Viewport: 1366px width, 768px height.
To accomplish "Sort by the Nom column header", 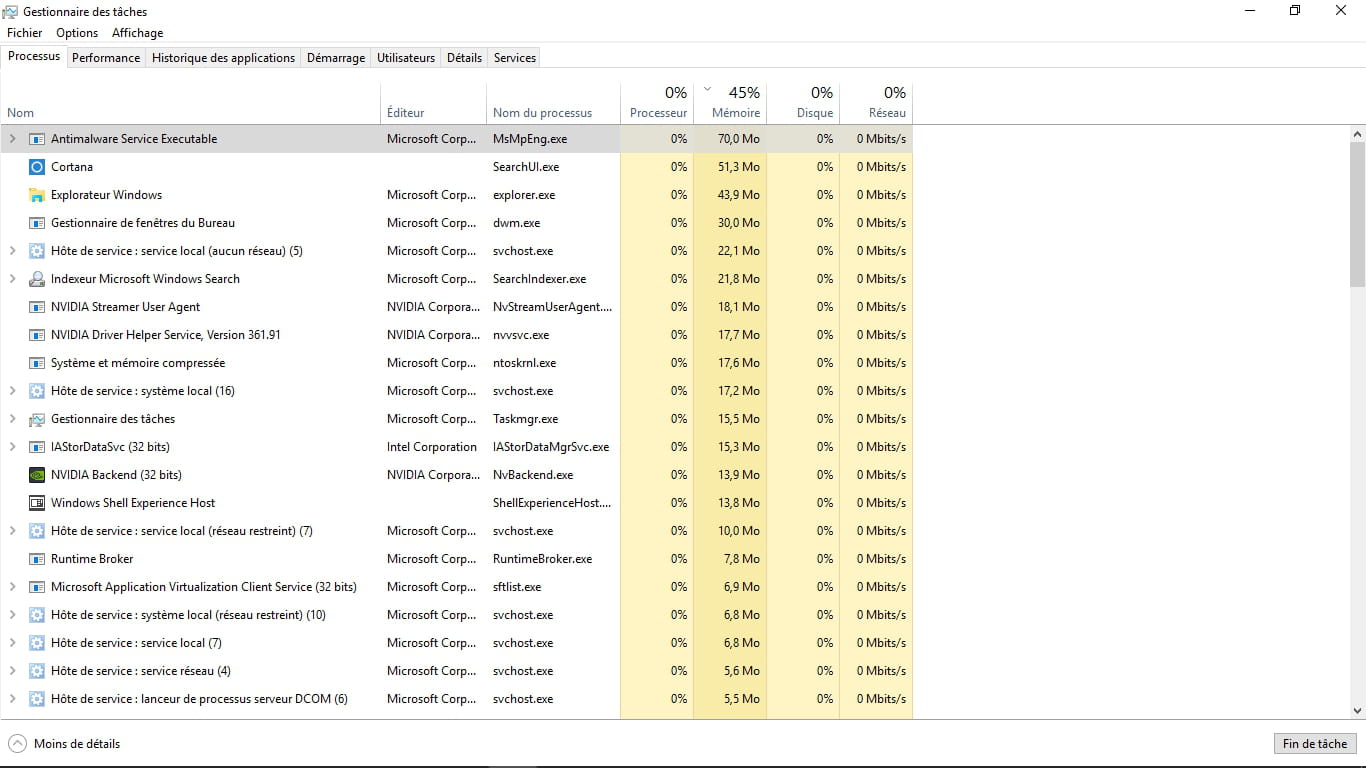I will pyautogui.click(x=190, y=103).
